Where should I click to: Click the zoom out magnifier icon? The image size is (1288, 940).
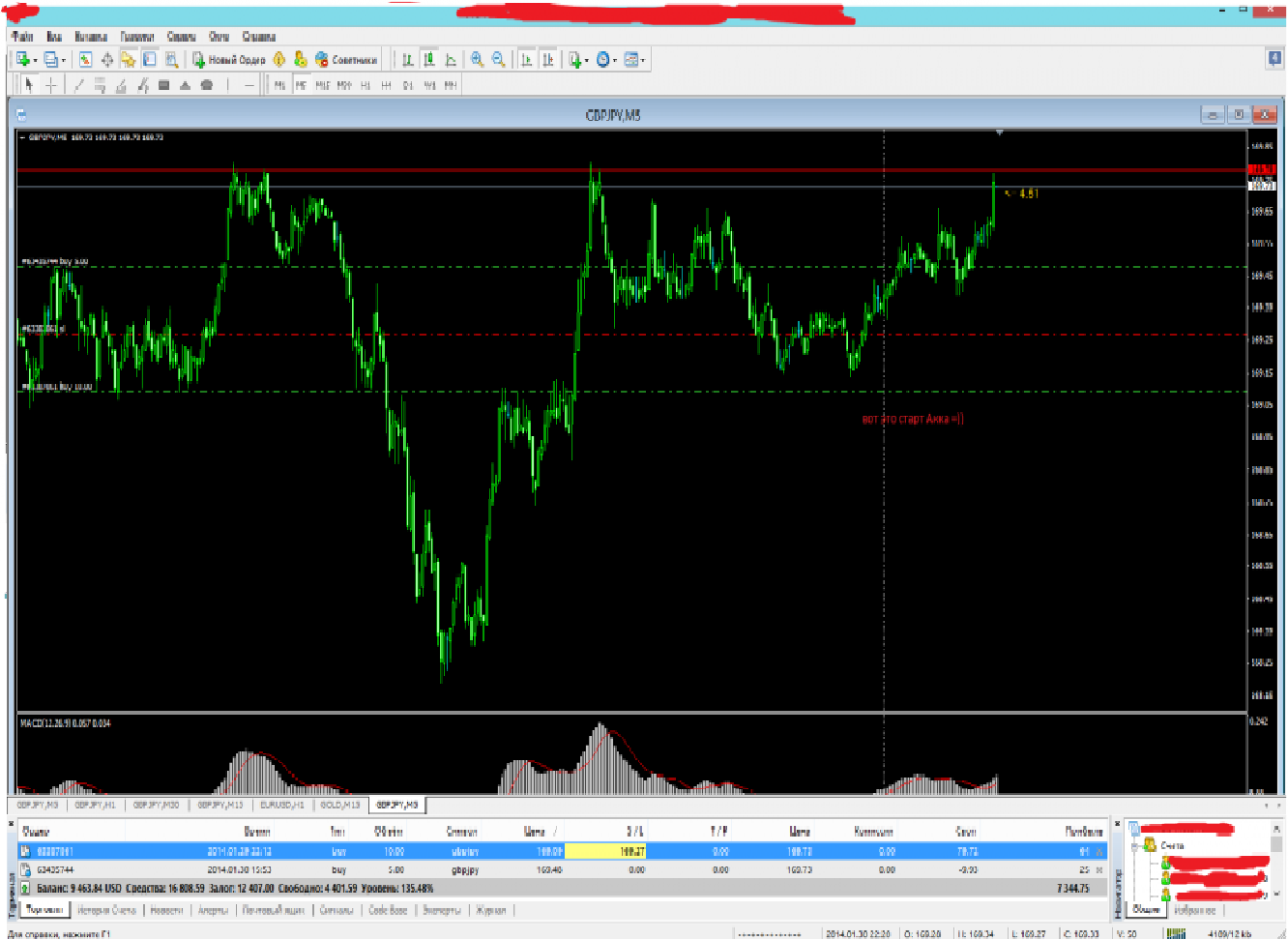click(498, 60)
